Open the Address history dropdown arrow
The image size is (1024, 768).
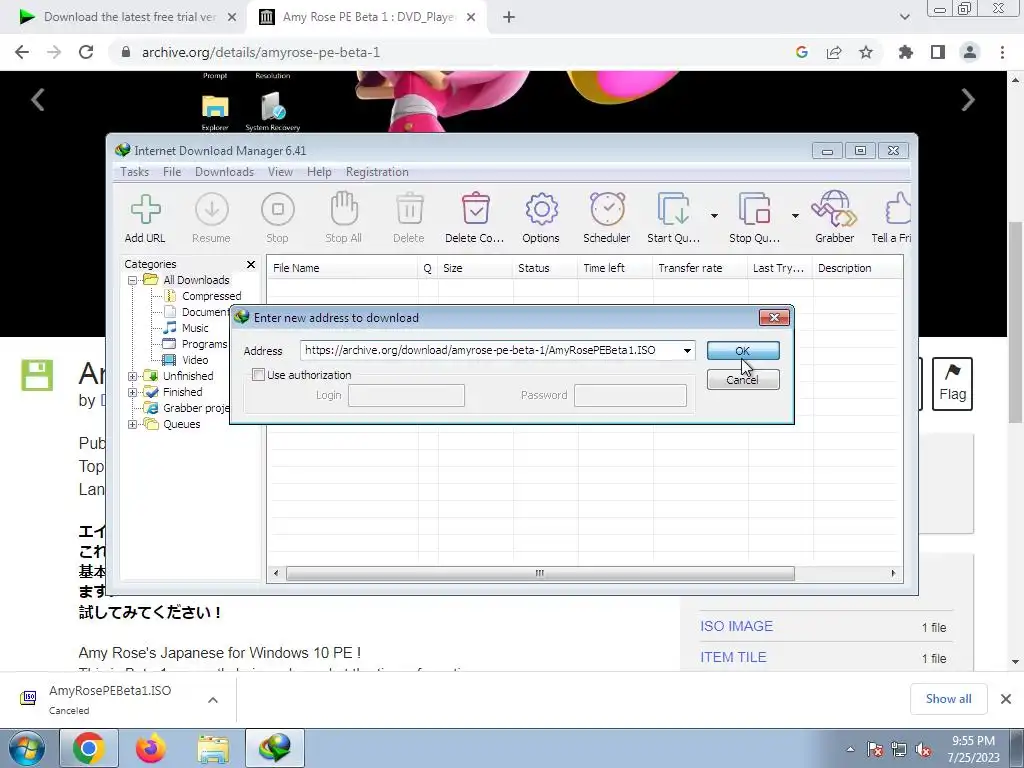point(687,351)
